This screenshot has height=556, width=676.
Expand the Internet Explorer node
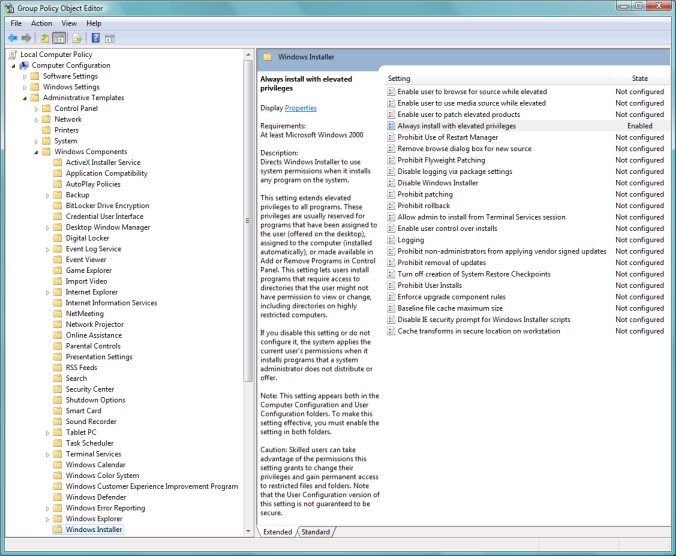tap(47, 293)
